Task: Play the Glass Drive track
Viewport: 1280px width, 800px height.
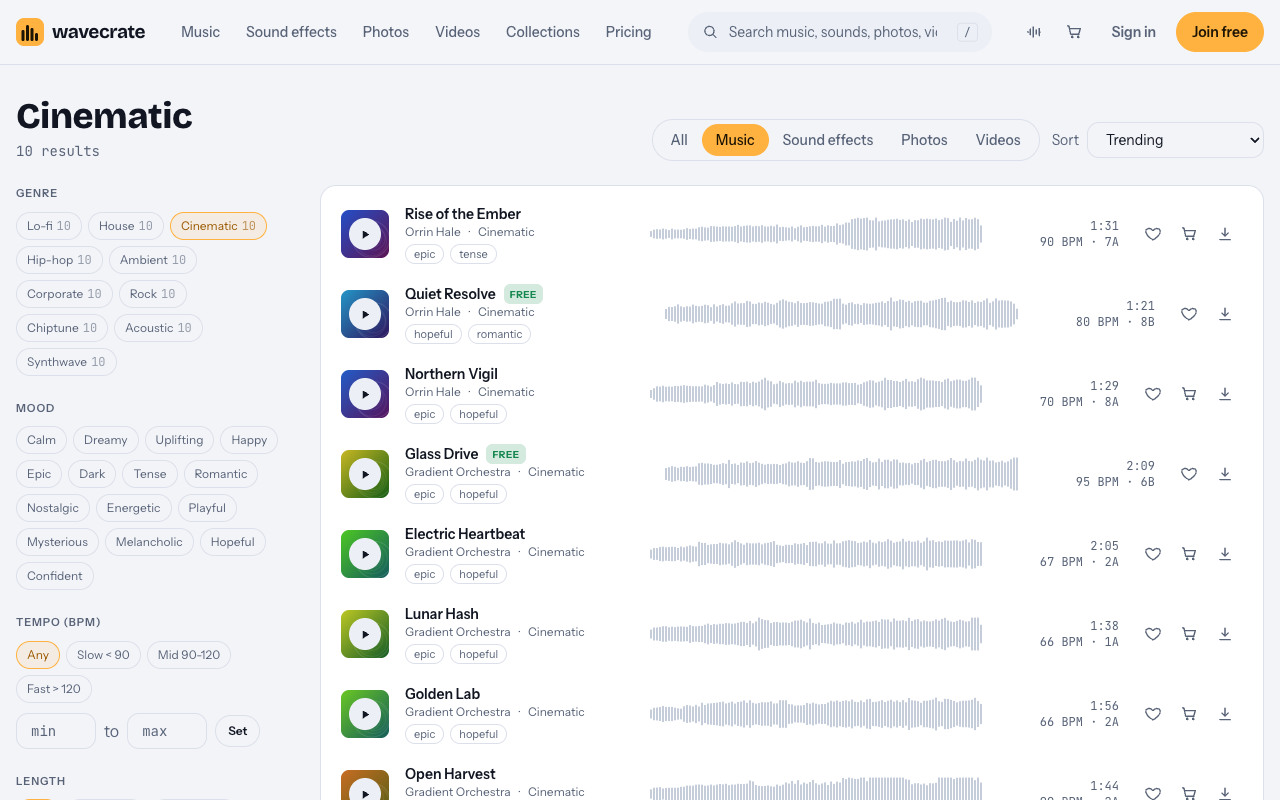Action: pyautogui.click(x=365, y=474)
